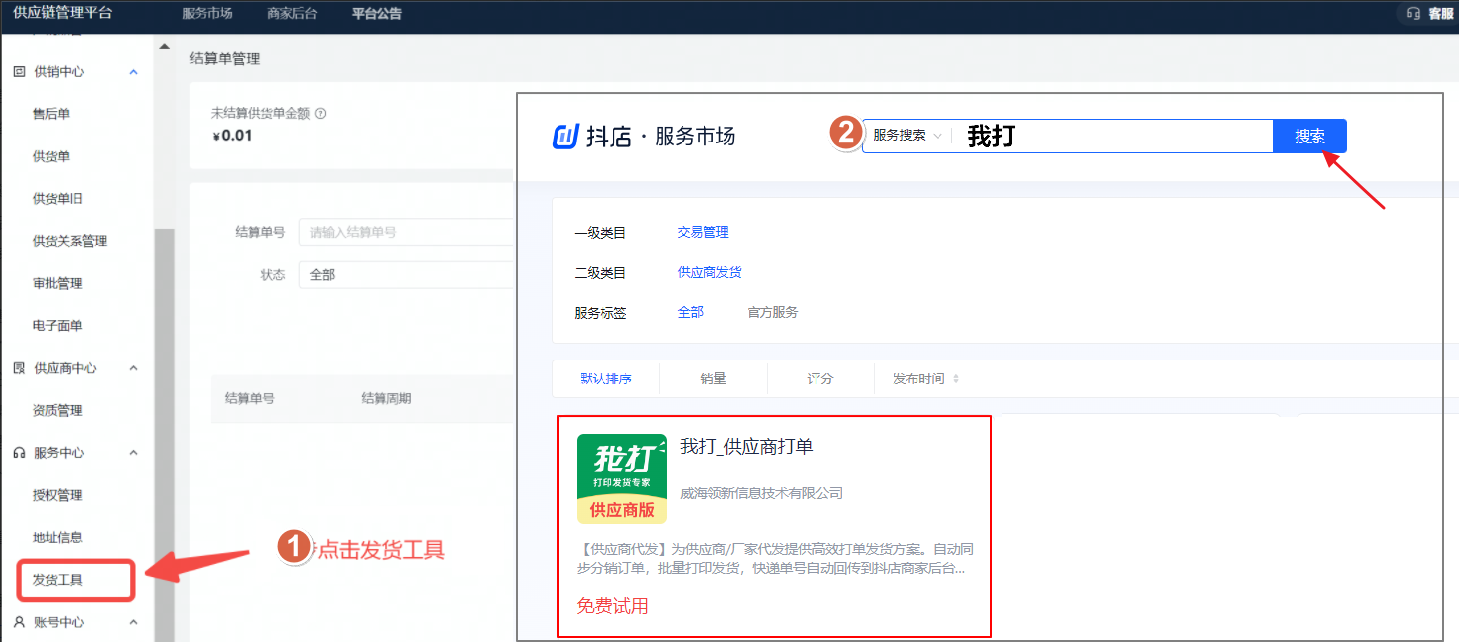Viewport: 1459px width, 642px height.
Task: Collapse the 服务中心 sidebar section
Action: pos(134,453)
